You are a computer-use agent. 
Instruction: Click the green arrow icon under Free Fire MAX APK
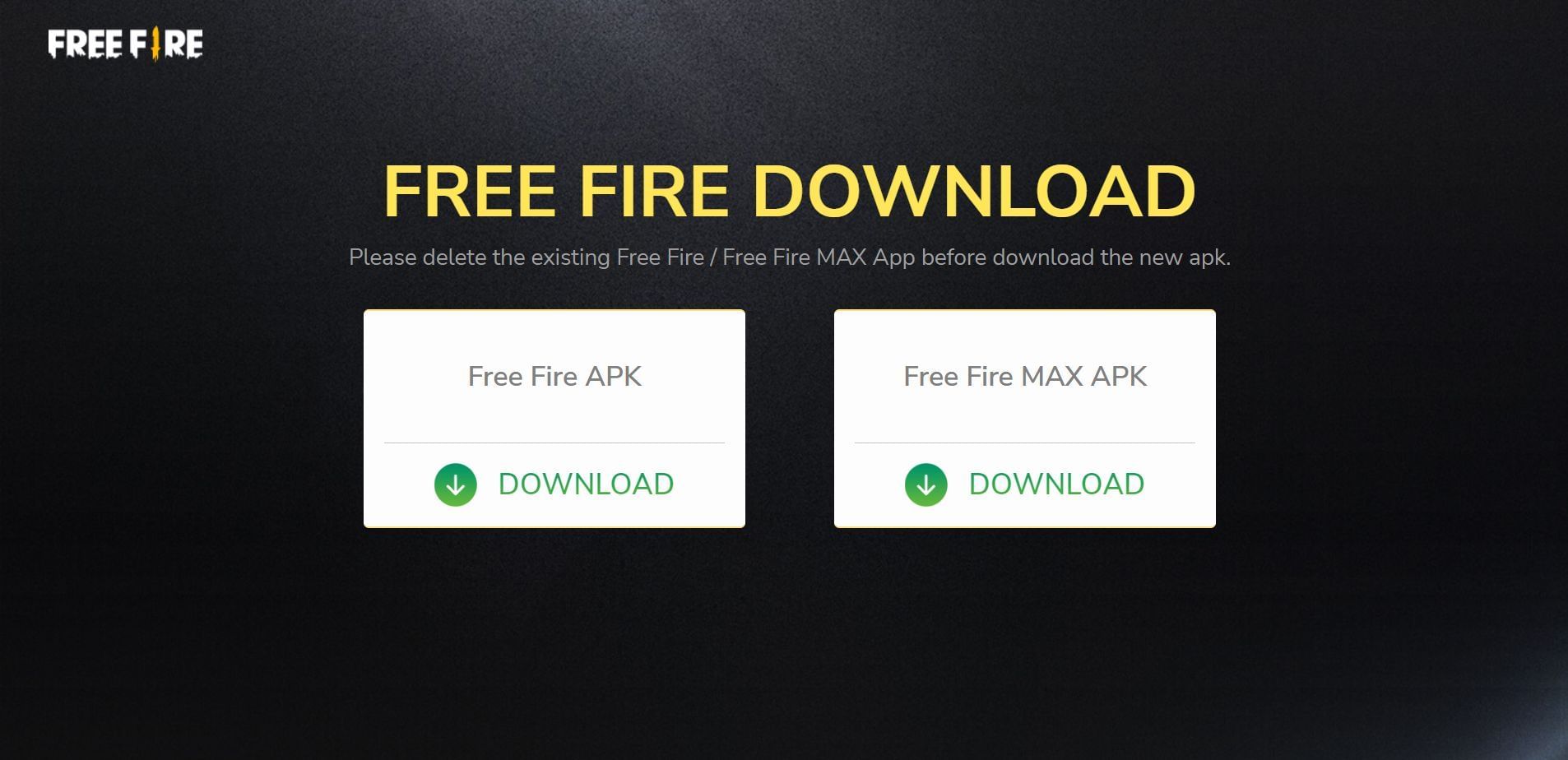click(x=926, y=484)
